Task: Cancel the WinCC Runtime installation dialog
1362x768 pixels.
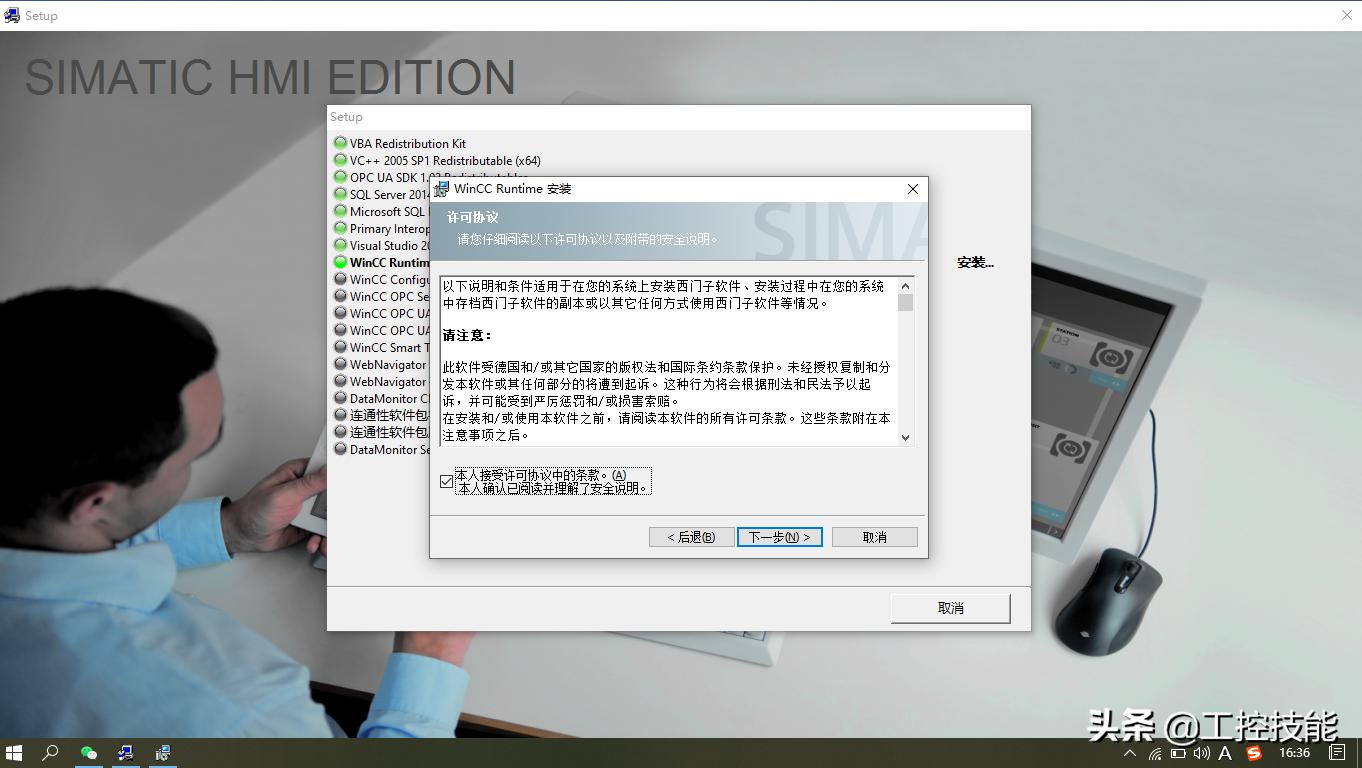Action: pyautogui.click(x=874, y=536)
